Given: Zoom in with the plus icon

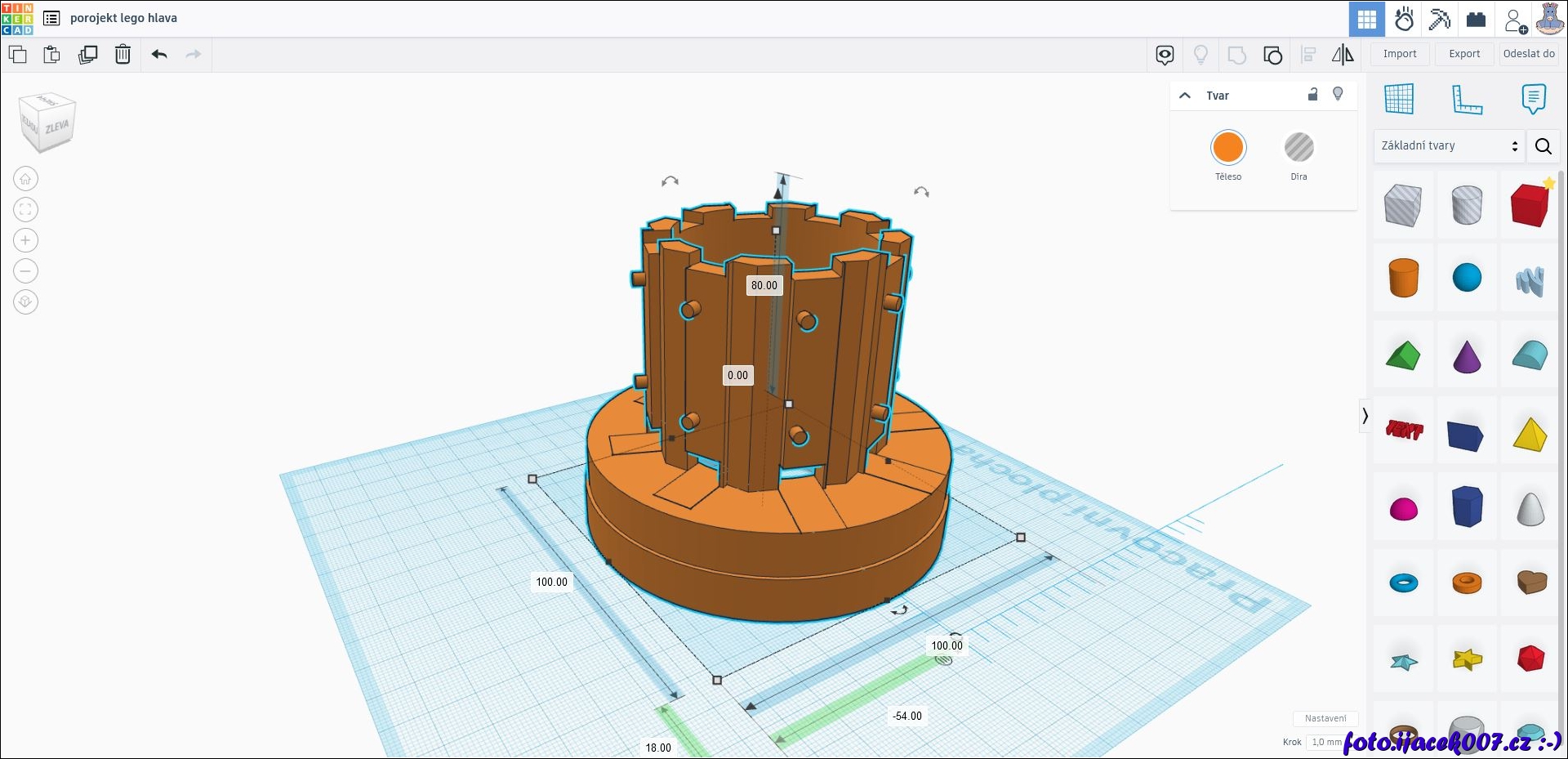Looking at the screenshot, I should coord(25,240).
